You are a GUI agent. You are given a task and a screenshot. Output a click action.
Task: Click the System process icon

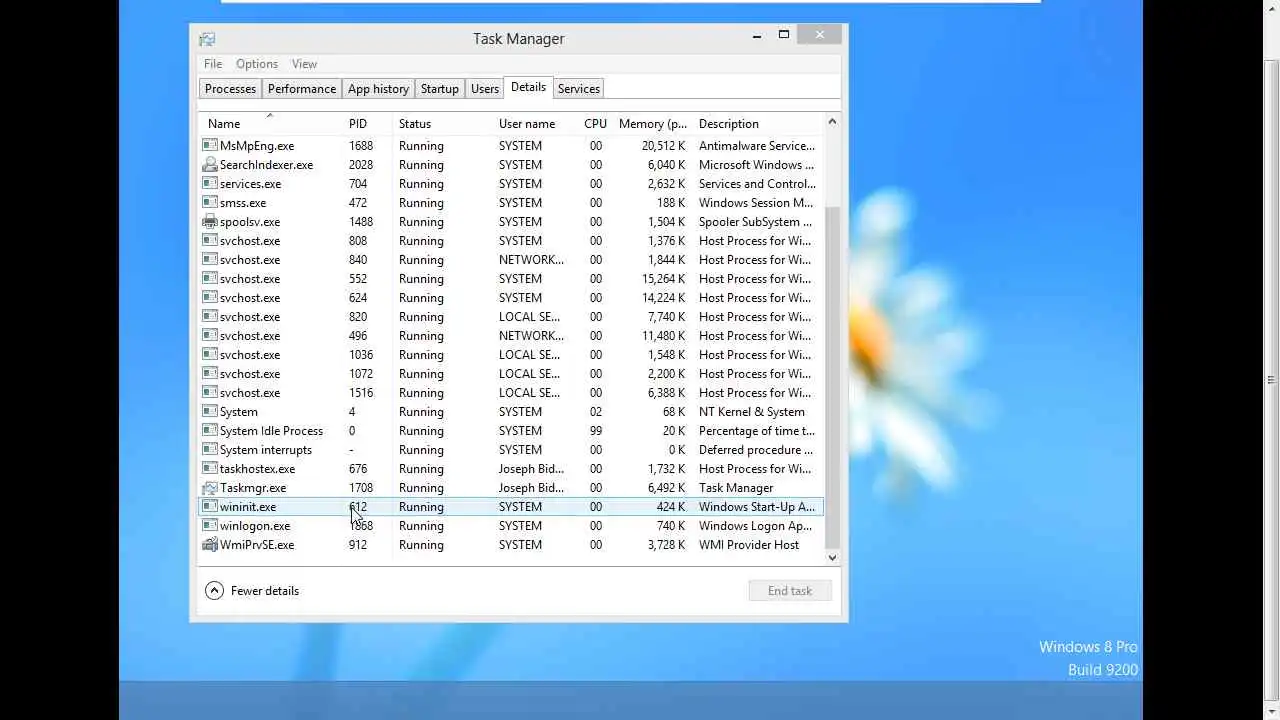tap(210, 411)
